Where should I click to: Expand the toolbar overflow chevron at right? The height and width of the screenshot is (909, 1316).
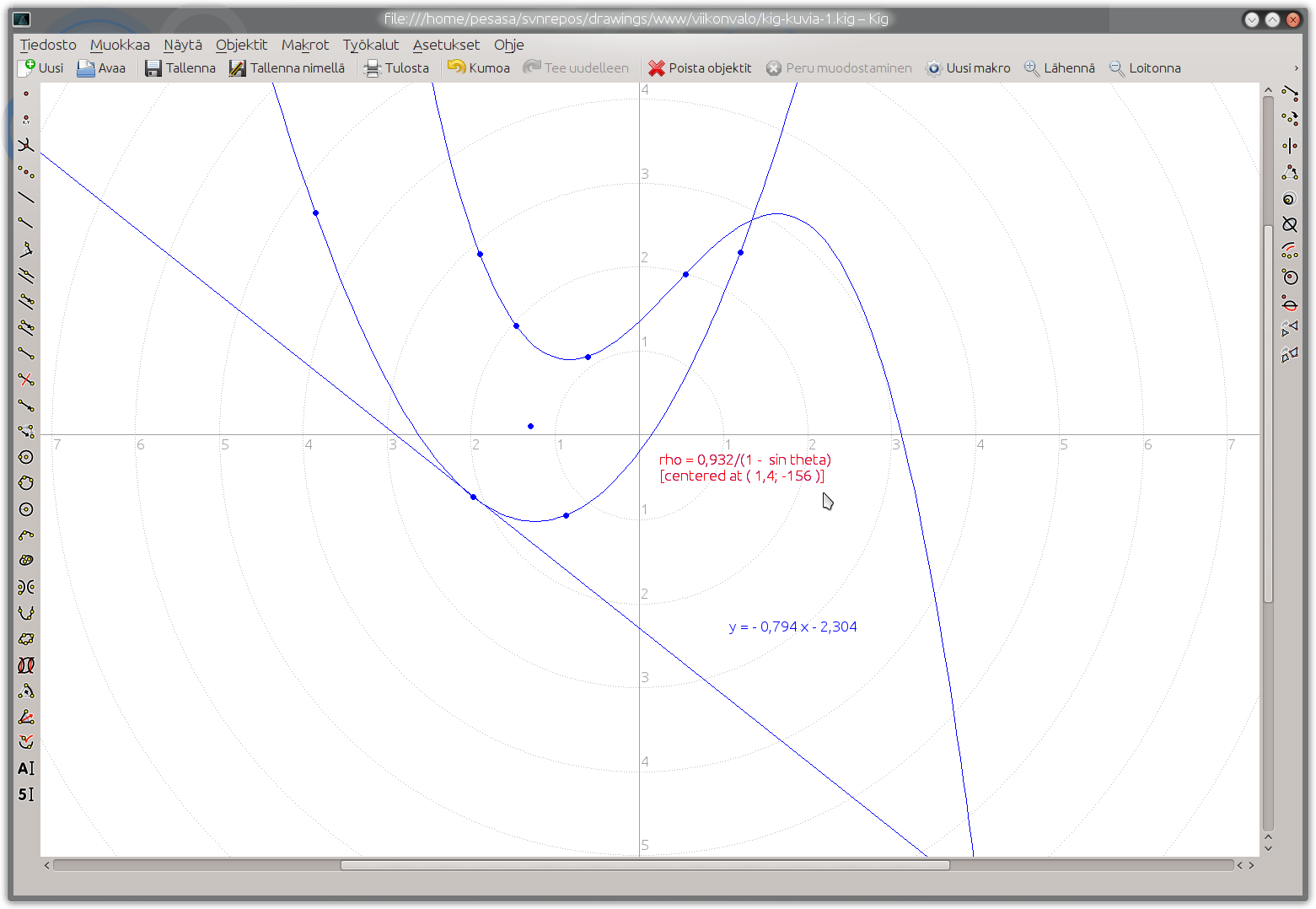pyautogui.click(x=1296, y=68)
